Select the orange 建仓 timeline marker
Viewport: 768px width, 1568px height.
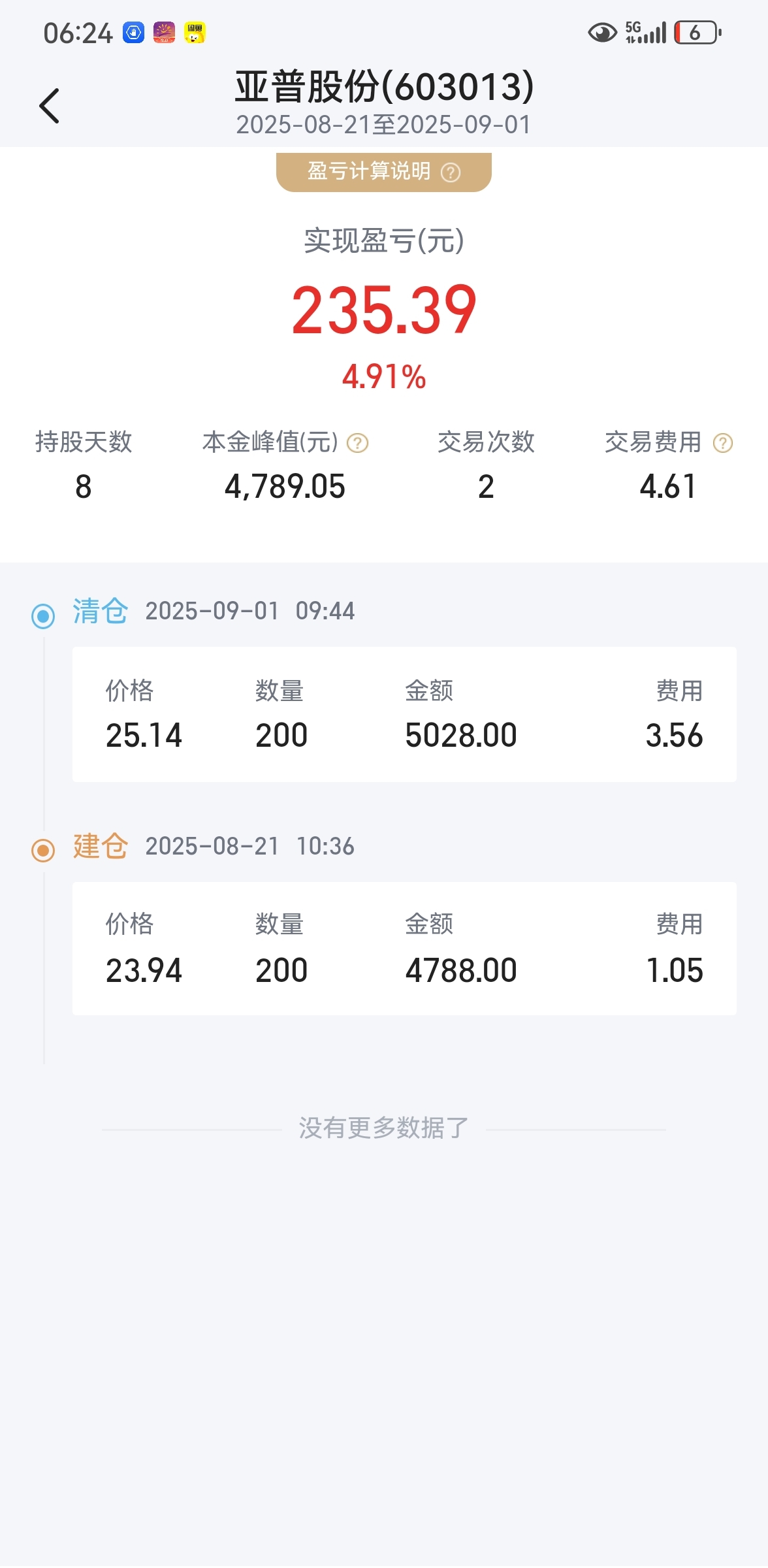tap(43, 850)
